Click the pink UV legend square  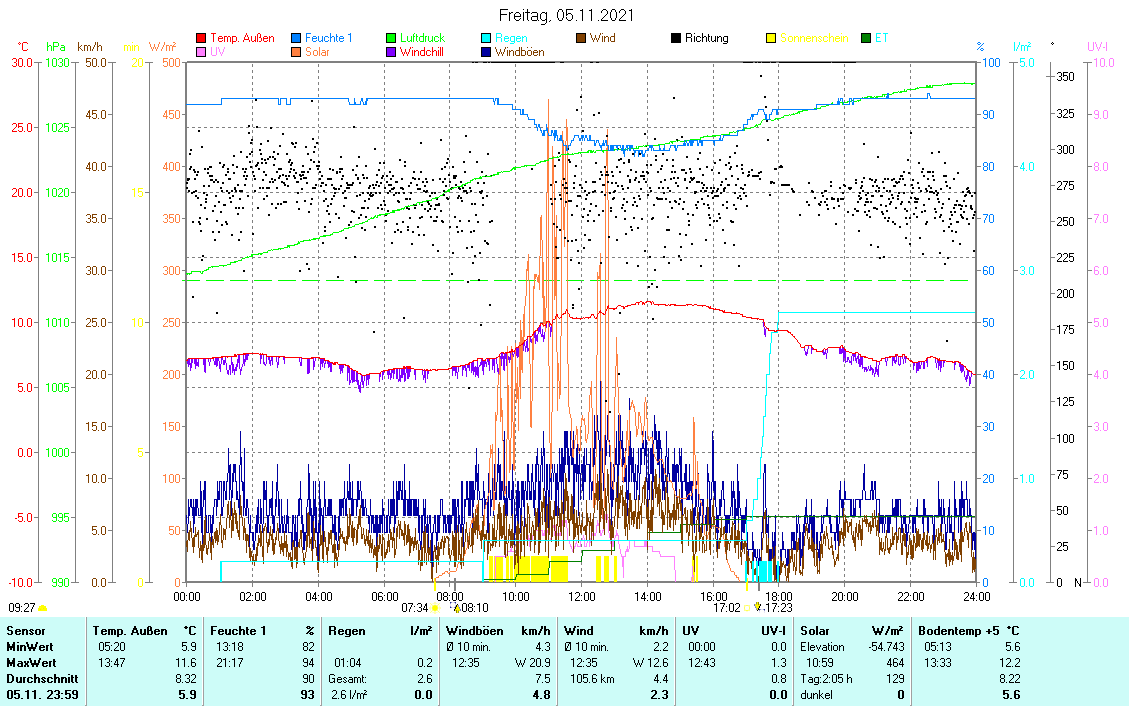[x=201, y=52]
